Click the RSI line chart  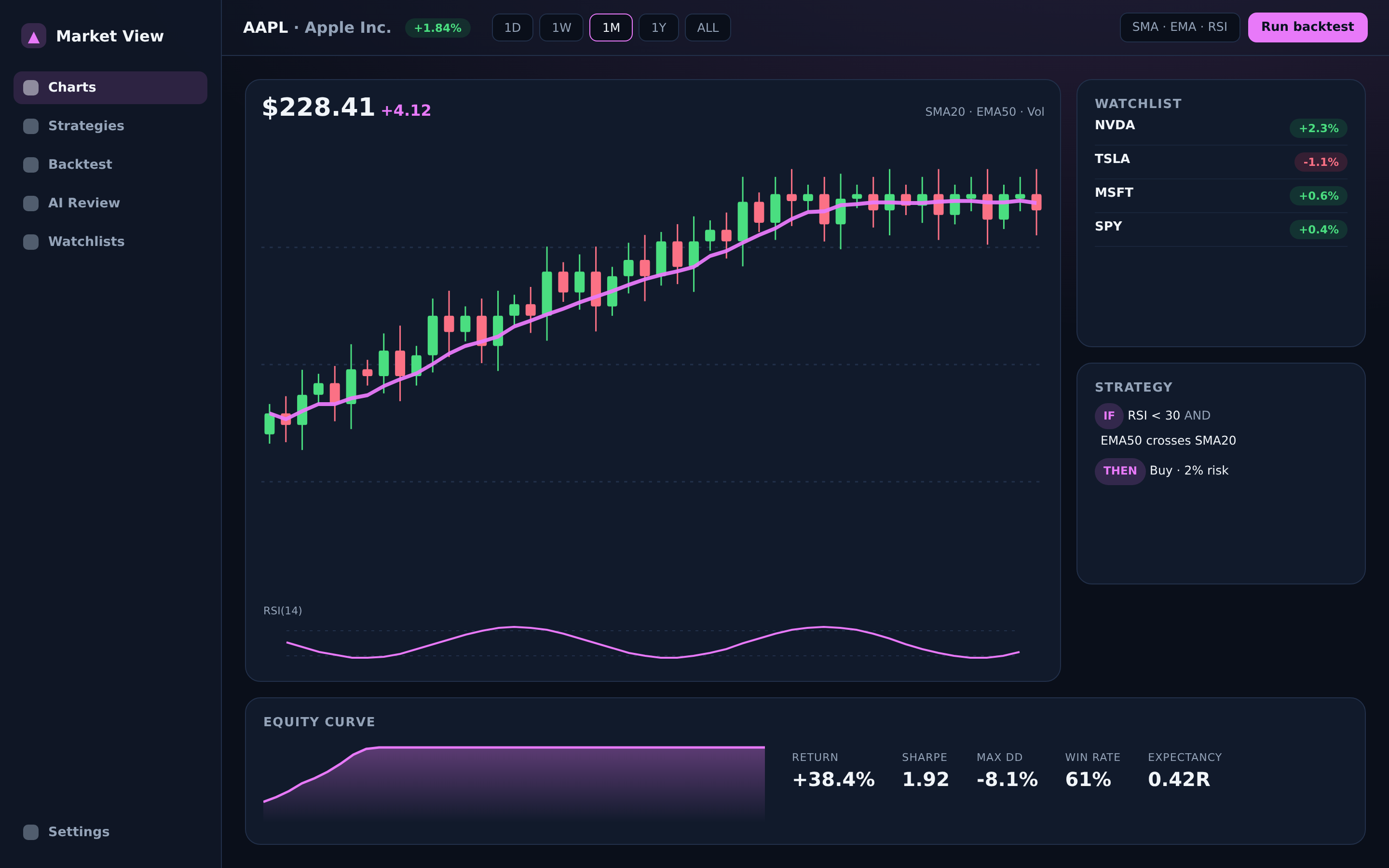(x=653, y=642)
